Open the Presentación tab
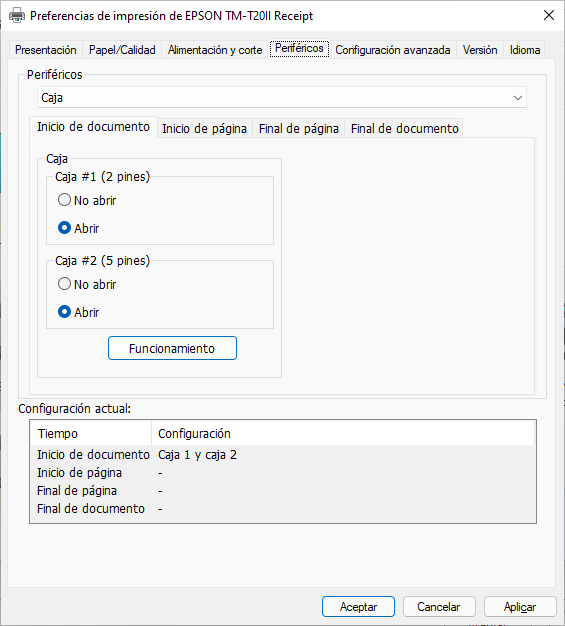 [46, 50]
